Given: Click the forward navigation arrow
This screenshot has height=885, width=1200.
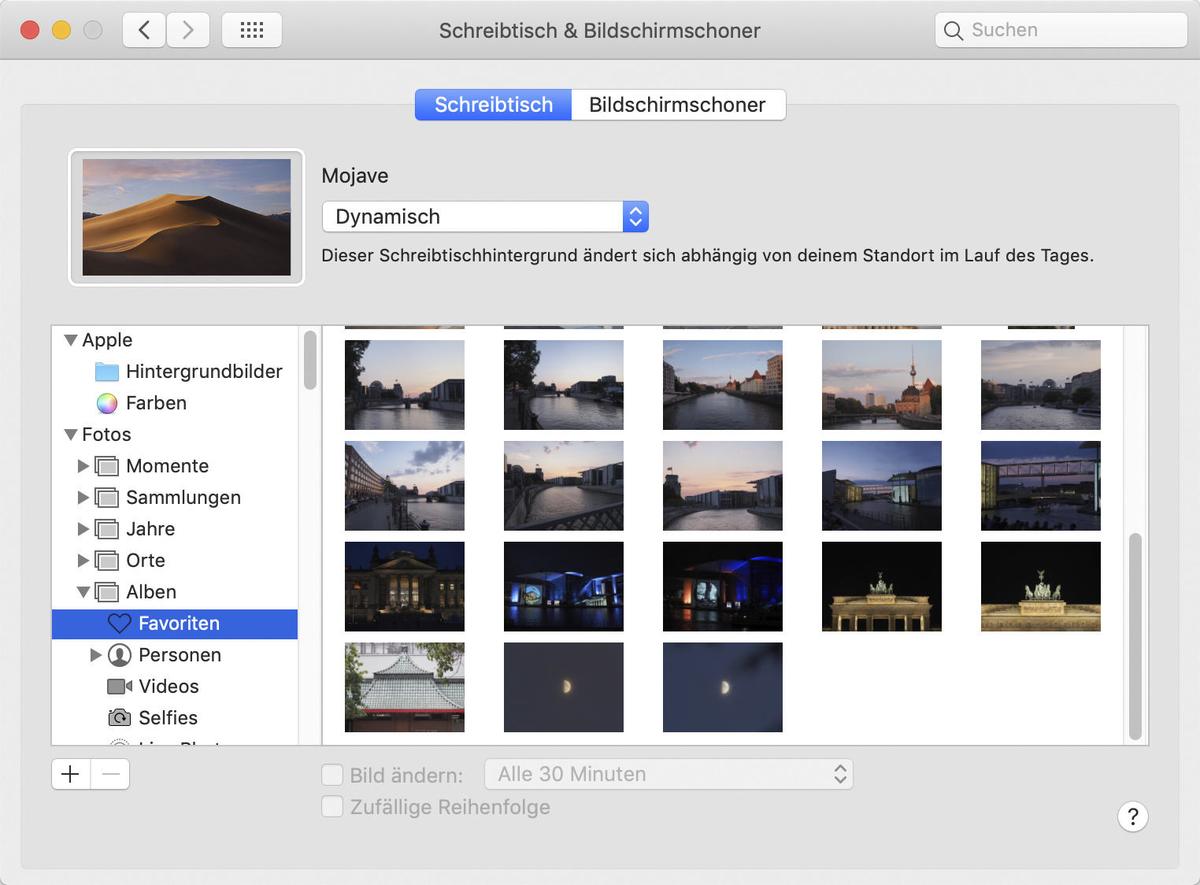Looking at the screenshot, I should coord(188,30).
